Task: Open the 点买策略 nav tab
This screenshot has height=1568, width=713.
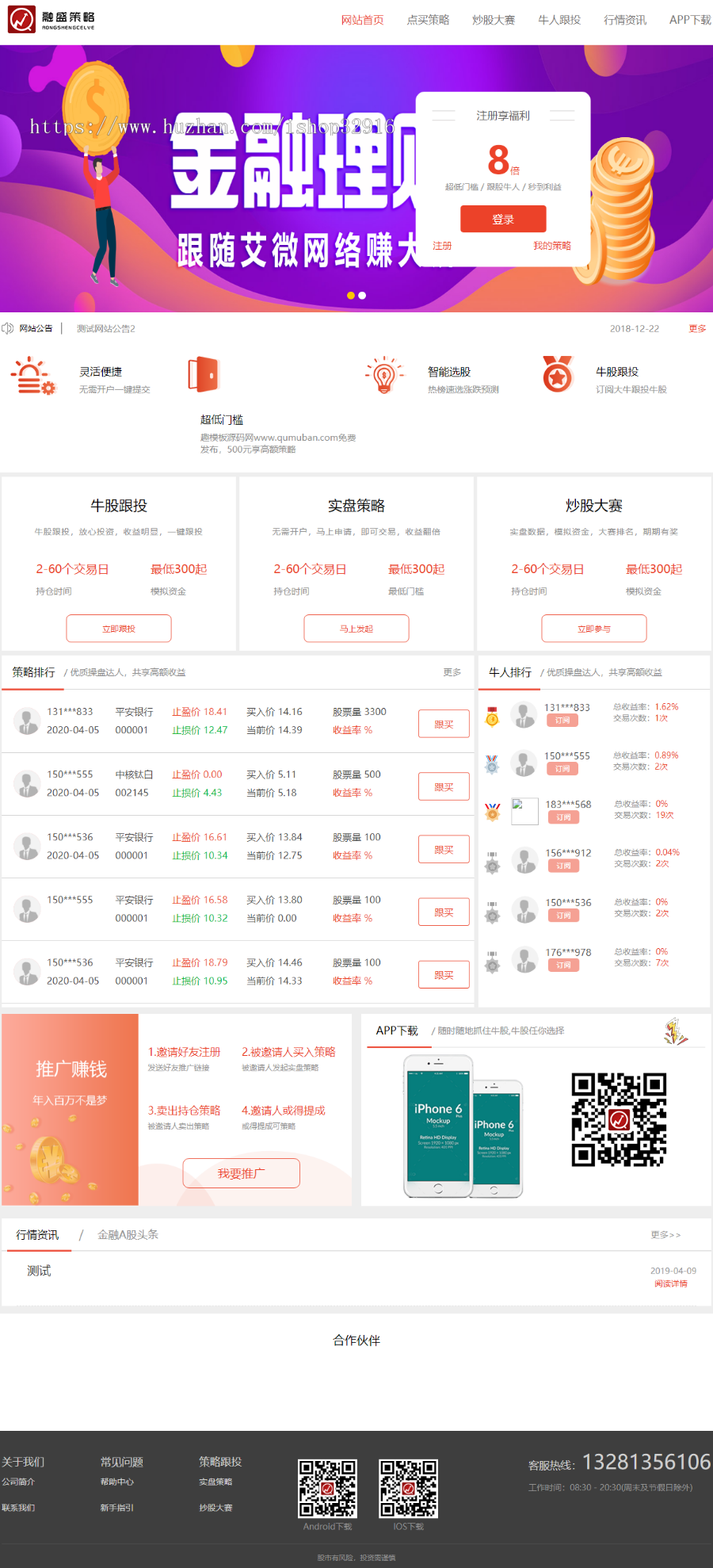Action: coord(428,20)
